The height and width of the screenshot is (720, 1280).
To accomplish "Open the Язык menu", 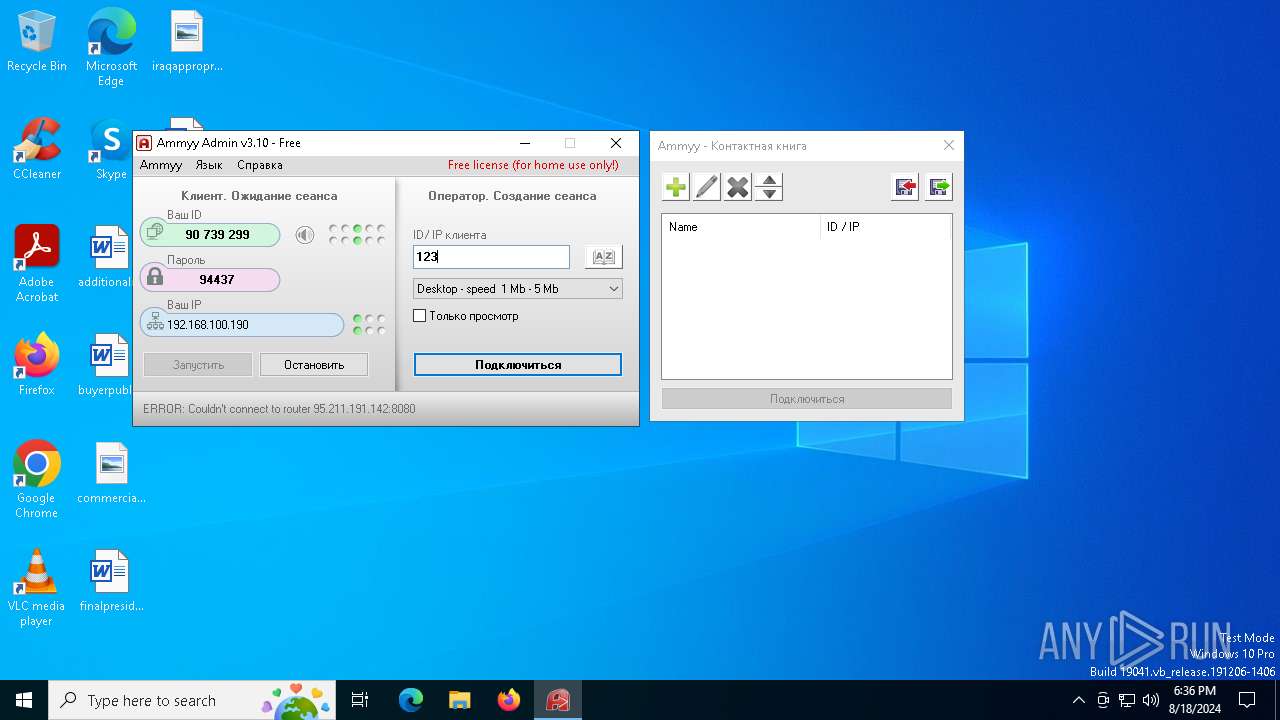I will [209, 165].
